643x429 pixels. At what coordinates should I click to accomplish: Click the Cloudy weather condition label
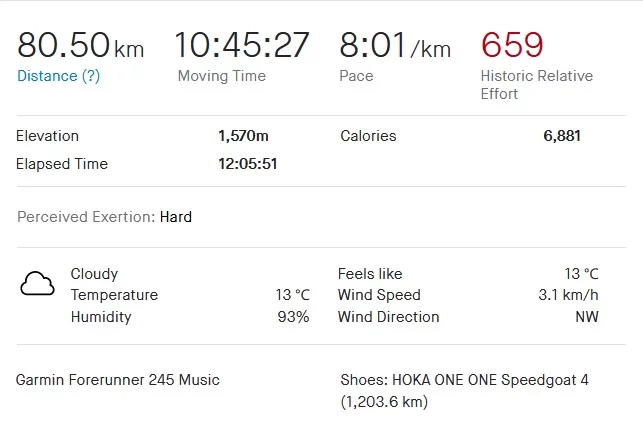click(94, 274)
